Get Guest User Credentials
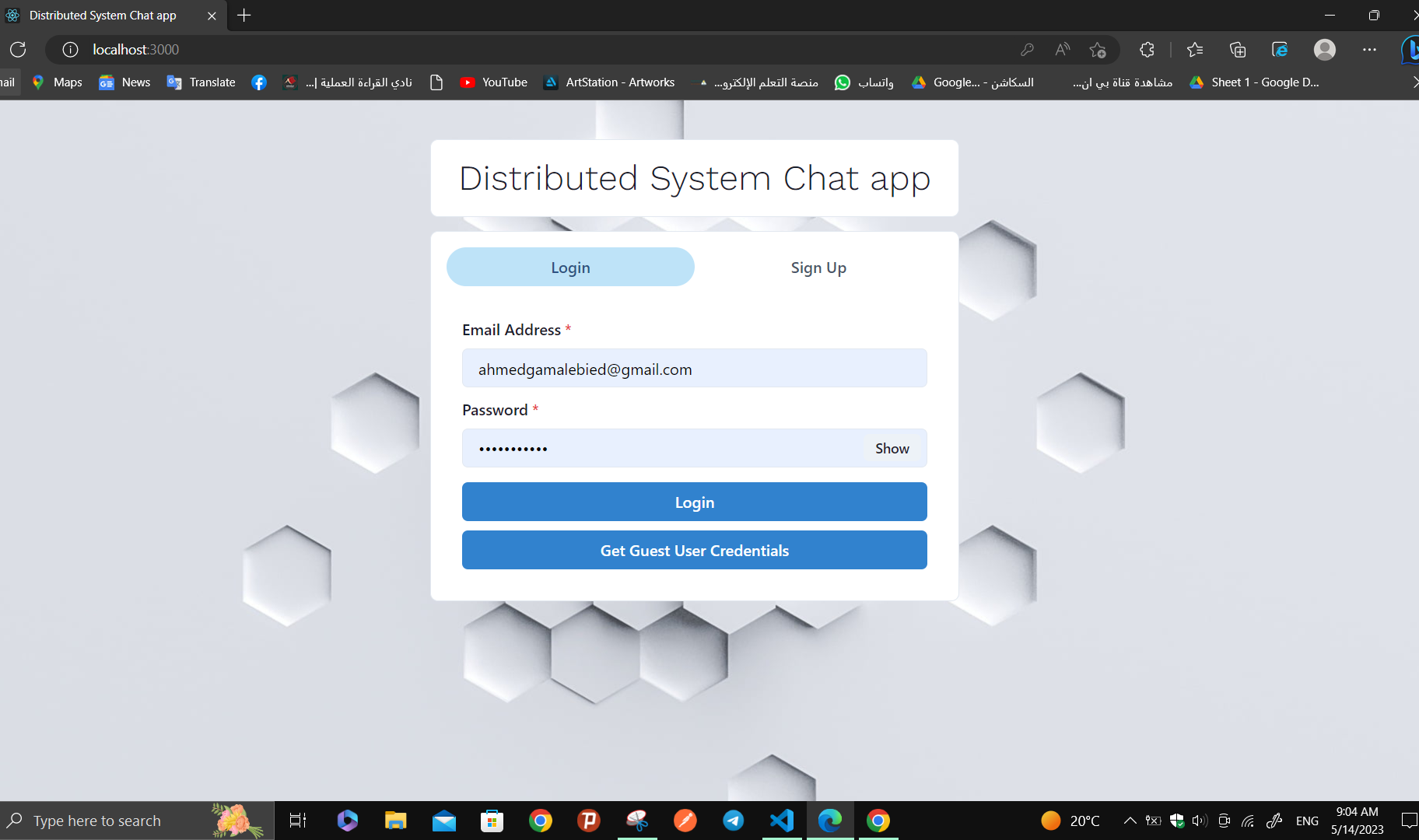Image resolution: width=1419 pixels, height=840 pixels. pyautogui.click(x=694, y=550)
